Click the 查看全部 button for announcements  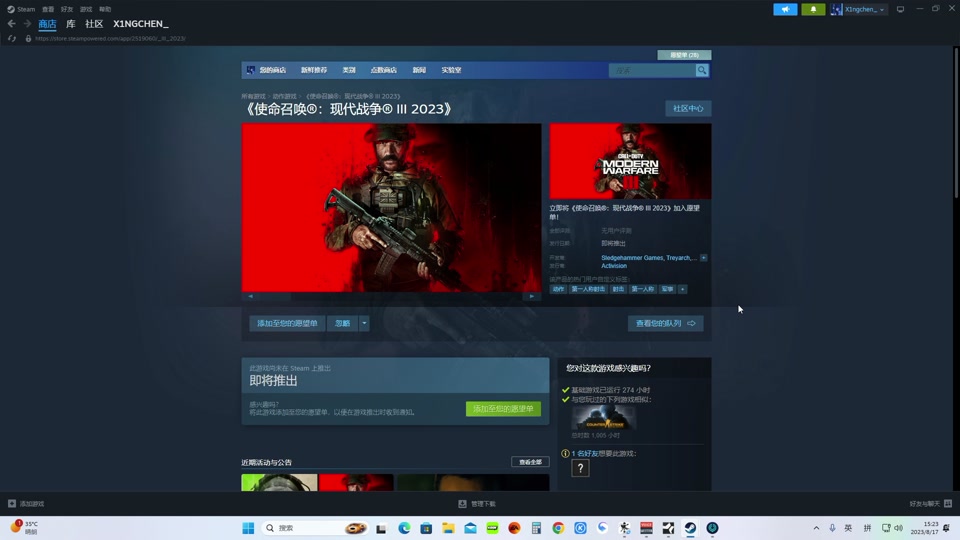(530, 462)
